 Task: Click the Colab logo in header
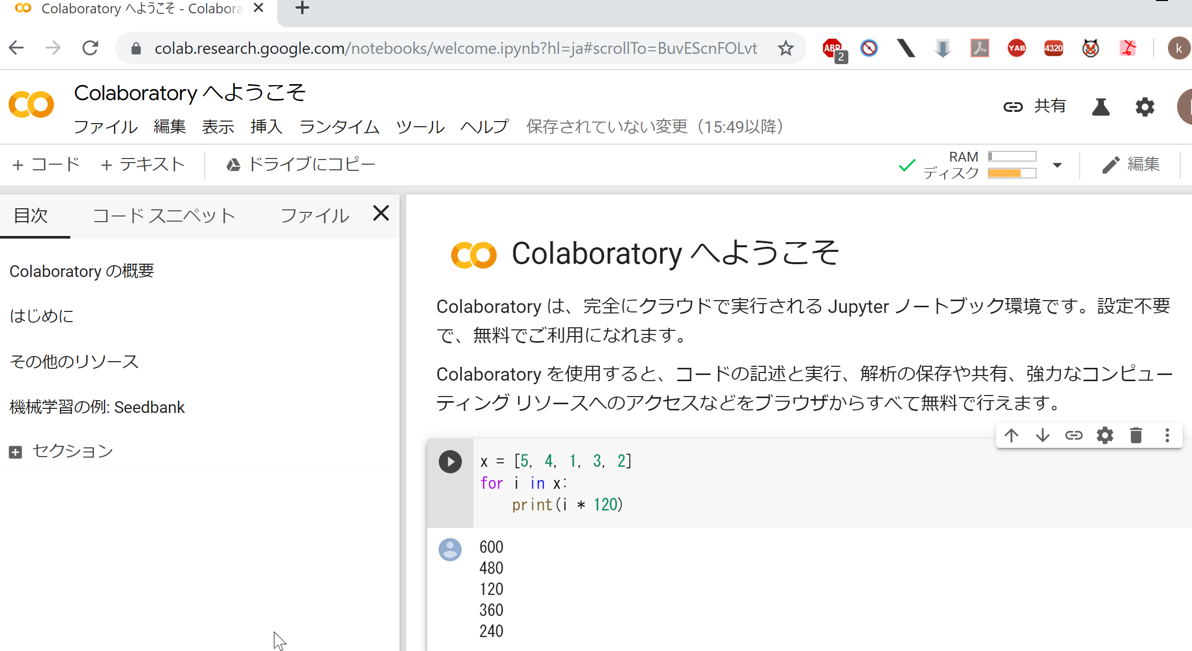(31, 104)
